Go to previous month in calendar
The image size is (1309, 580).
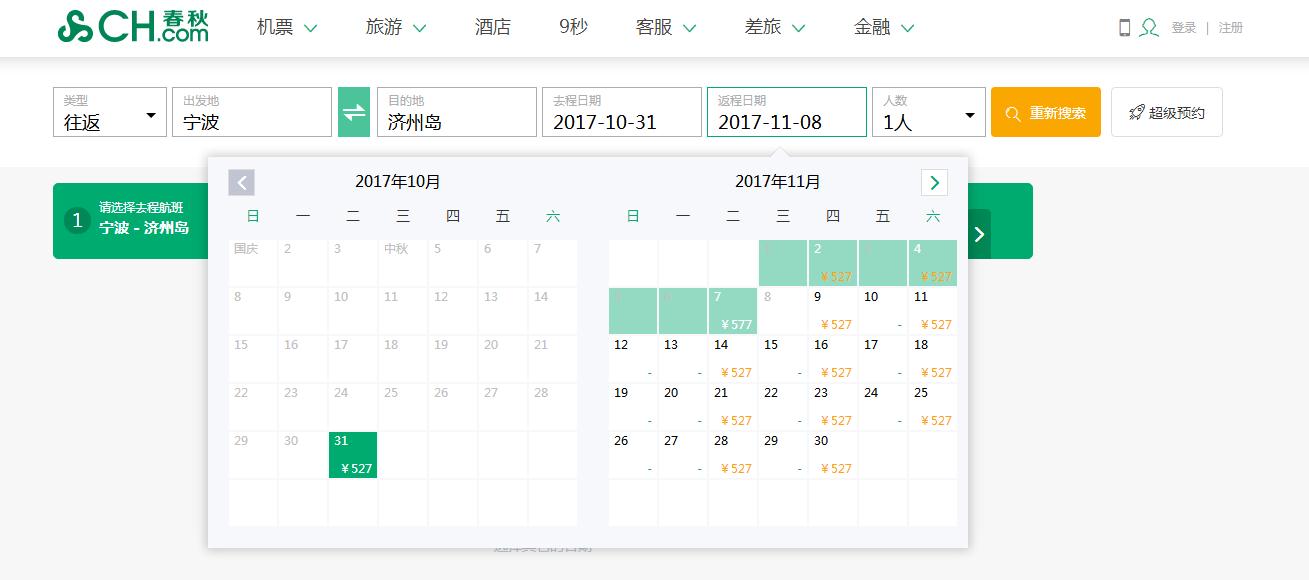241,182
